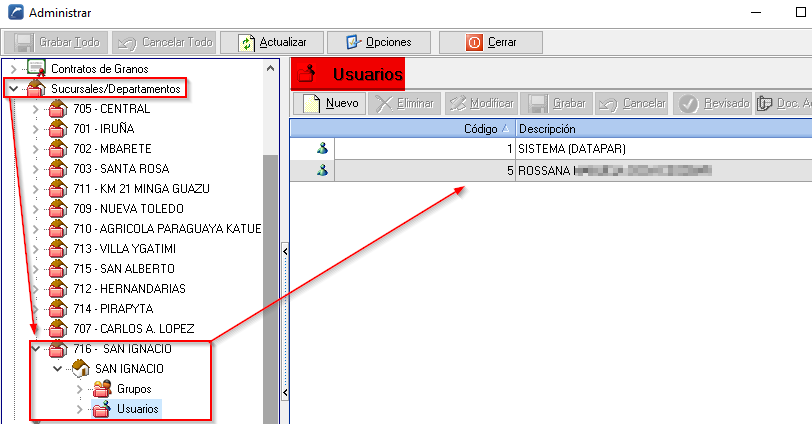Image resolution: width=812 pixels, height=424 pixels.
Task: Click the 710 - AGRICOLA PARAGUAYA icon
Action: tap(58, 229)
